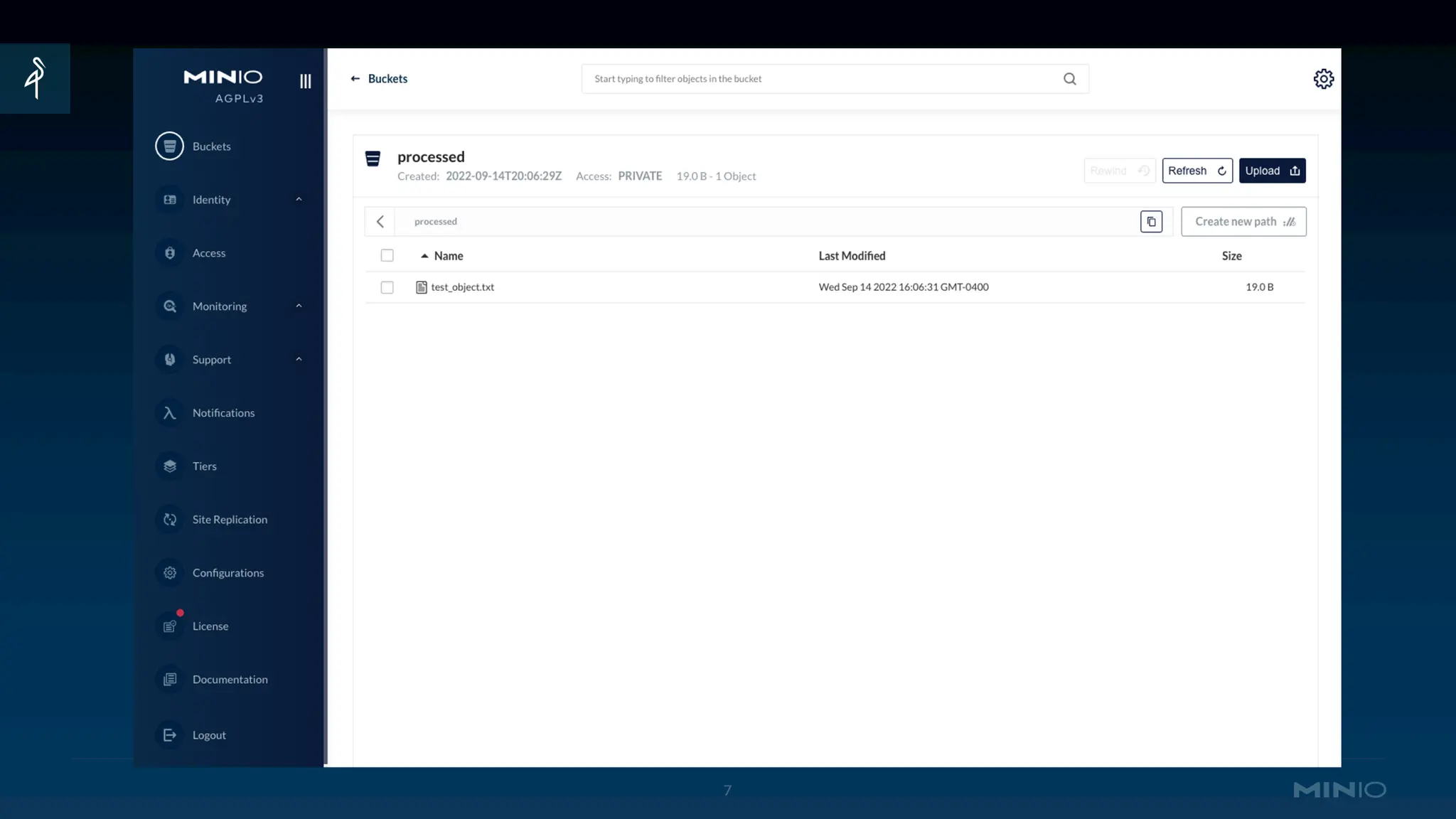Expand the Monitoring menu chevron
This screenshot has height=819, width=1456.
click(299, 306)
